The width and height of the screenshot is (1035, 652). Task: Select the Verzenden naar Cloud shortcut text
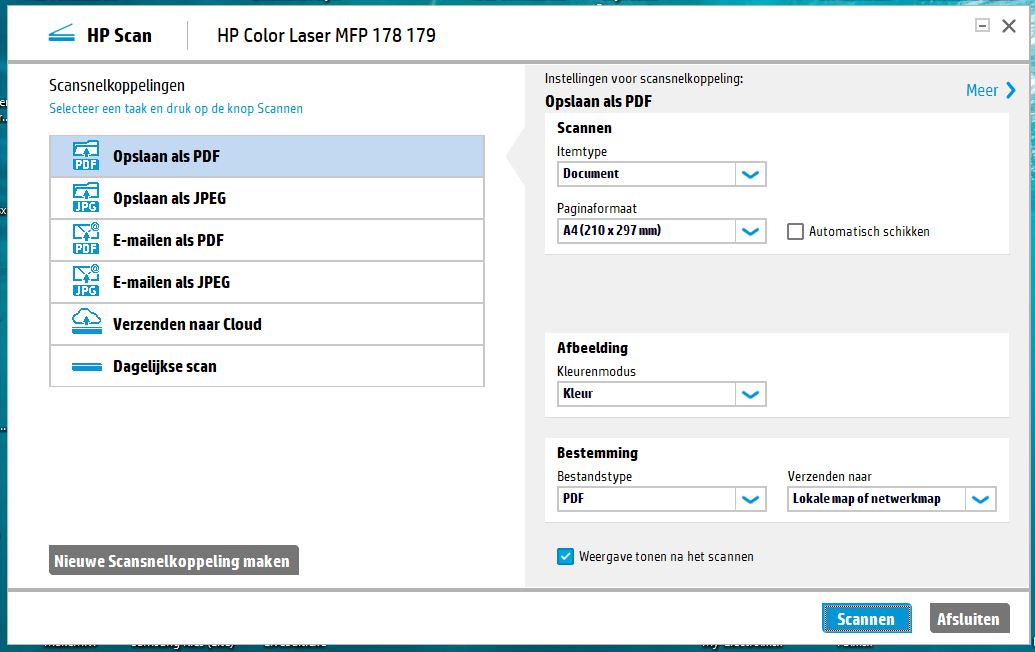pos(187,324)
